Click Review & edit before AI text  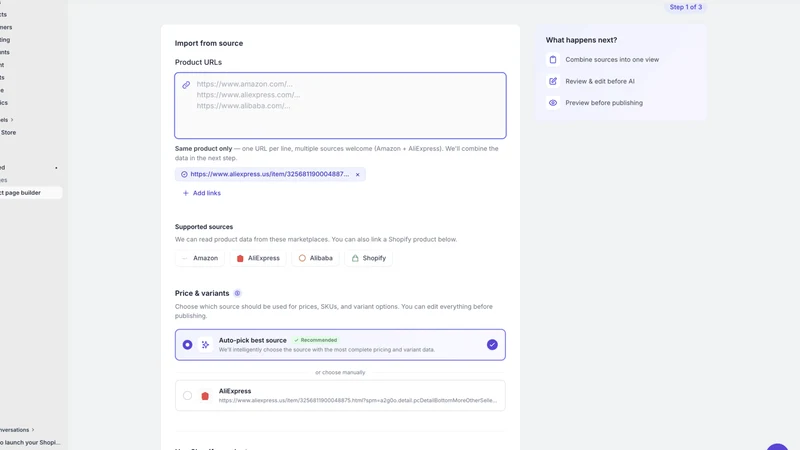coord(600,81)
